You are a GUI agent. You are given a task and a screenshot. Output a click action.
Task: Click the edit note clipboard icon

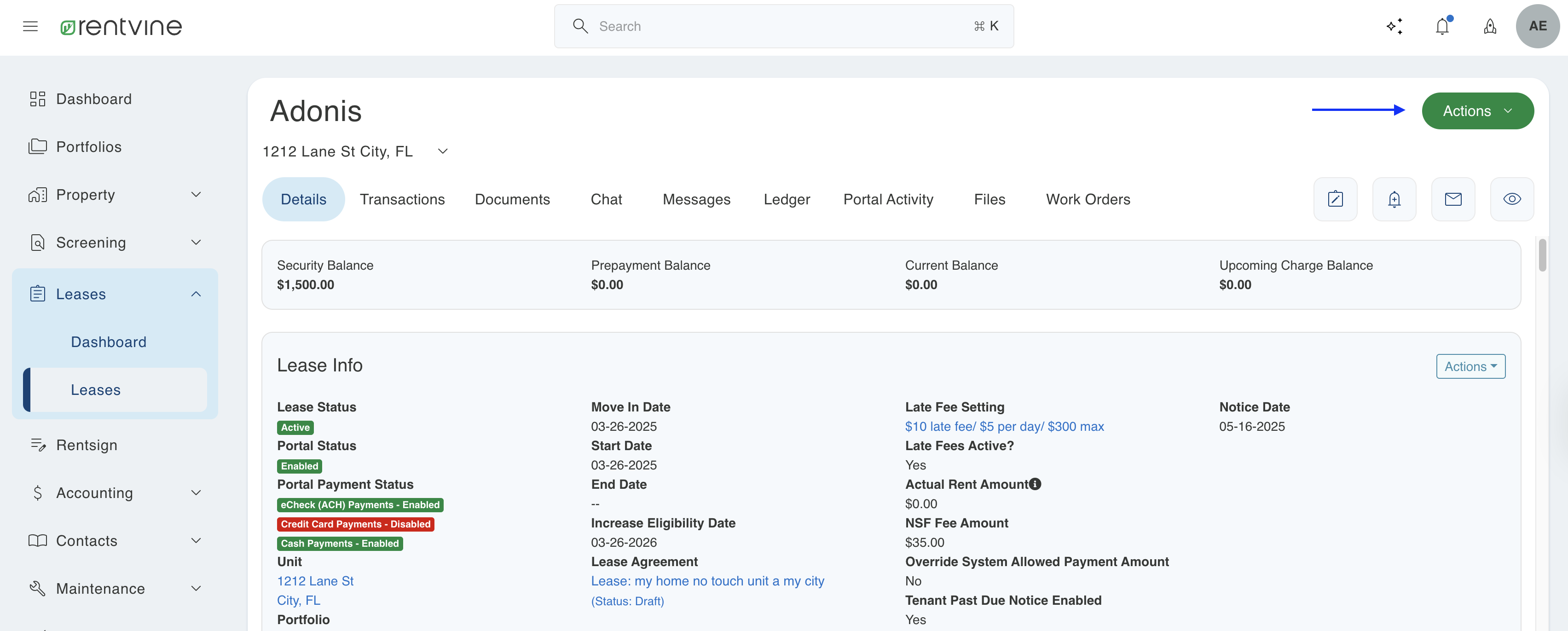click(x=1336, y=199)
